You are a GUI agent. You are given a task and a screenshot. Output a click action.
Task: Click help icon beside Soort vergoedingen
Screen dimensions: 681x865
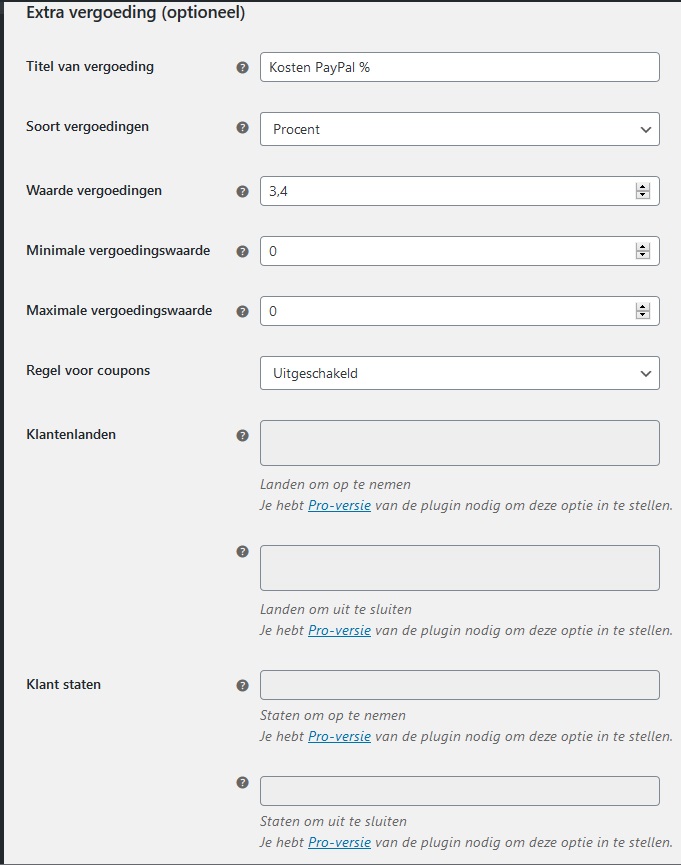242,128
